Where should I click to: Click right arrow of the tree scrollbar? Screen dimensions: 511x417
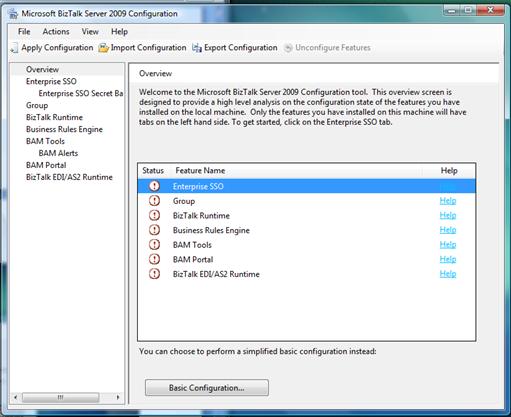118,397
